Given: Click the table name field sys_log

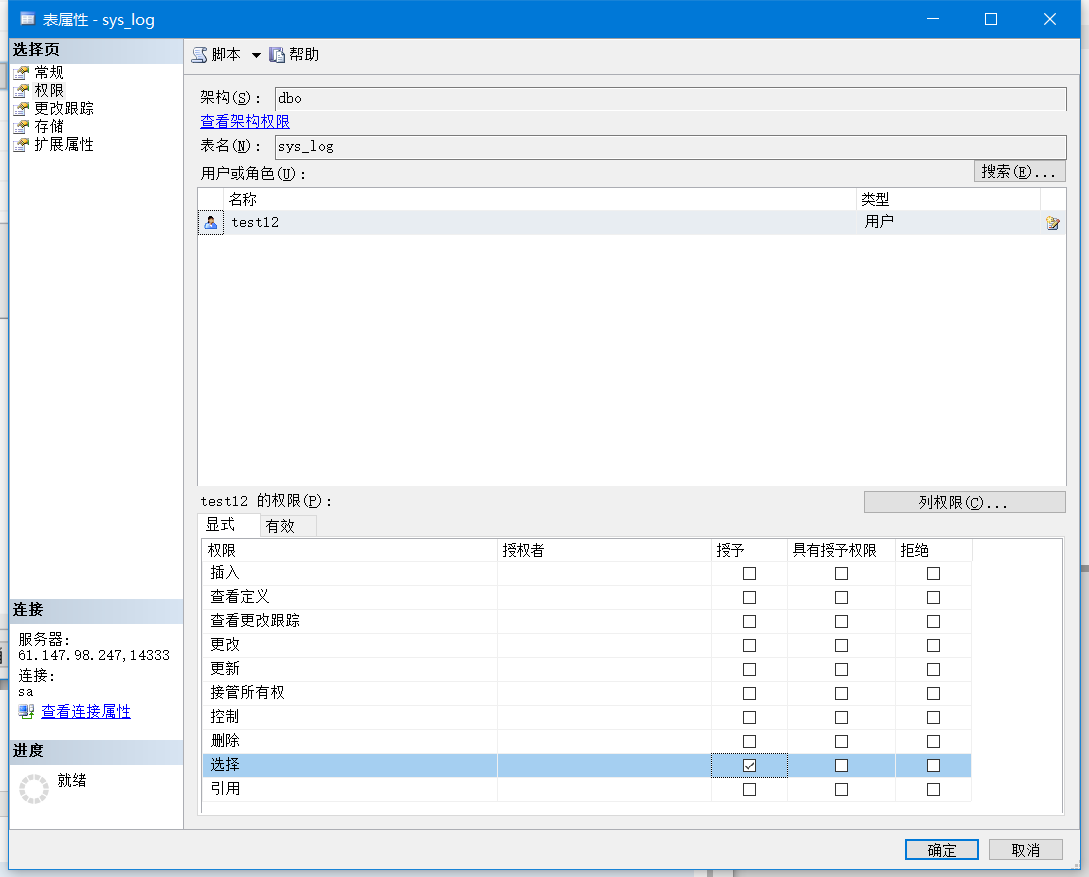Looking at the screenshot, I should click(x=670, y=147).
